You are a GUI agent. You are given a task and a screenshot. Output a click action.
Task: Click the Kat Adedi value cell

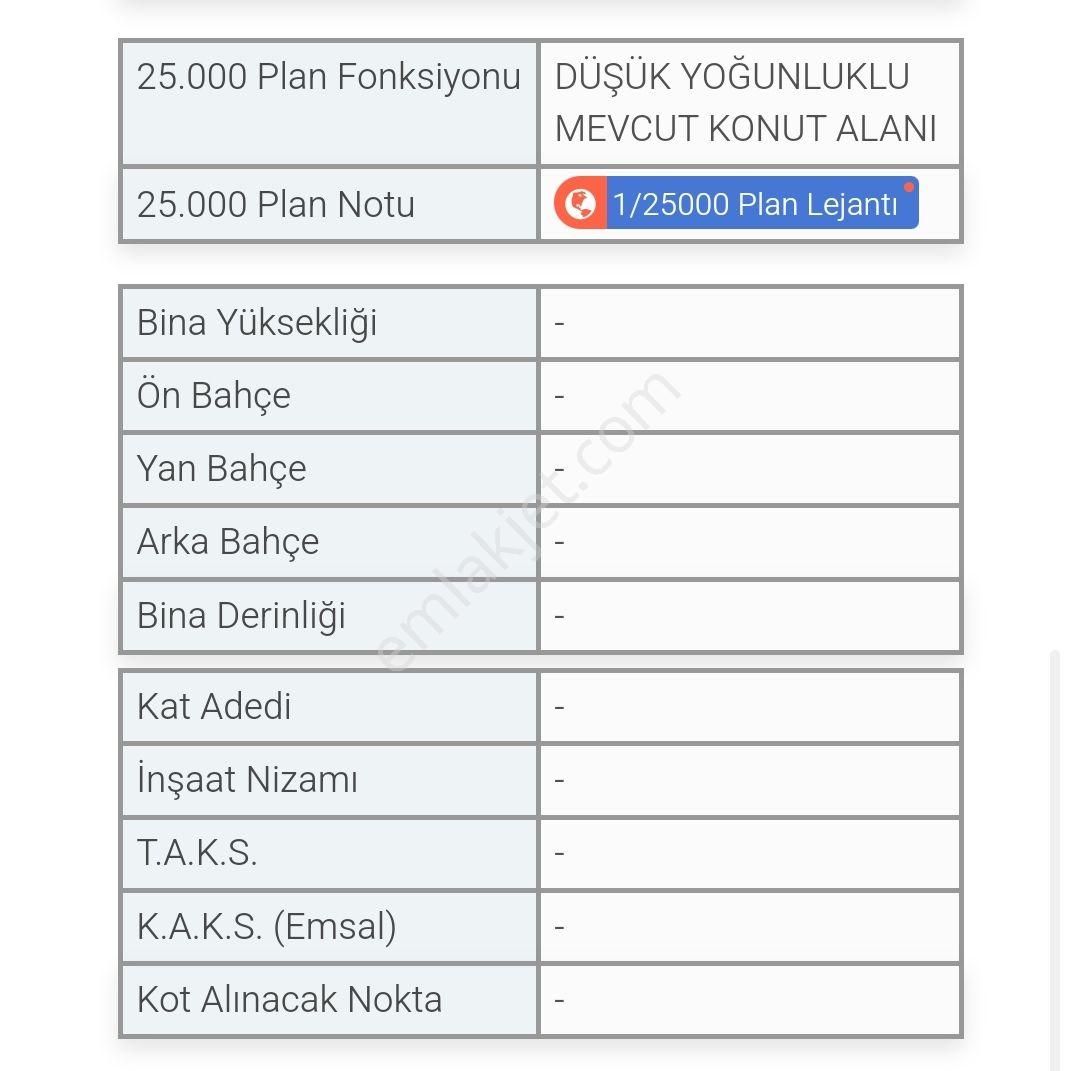[x=749, y=707]
